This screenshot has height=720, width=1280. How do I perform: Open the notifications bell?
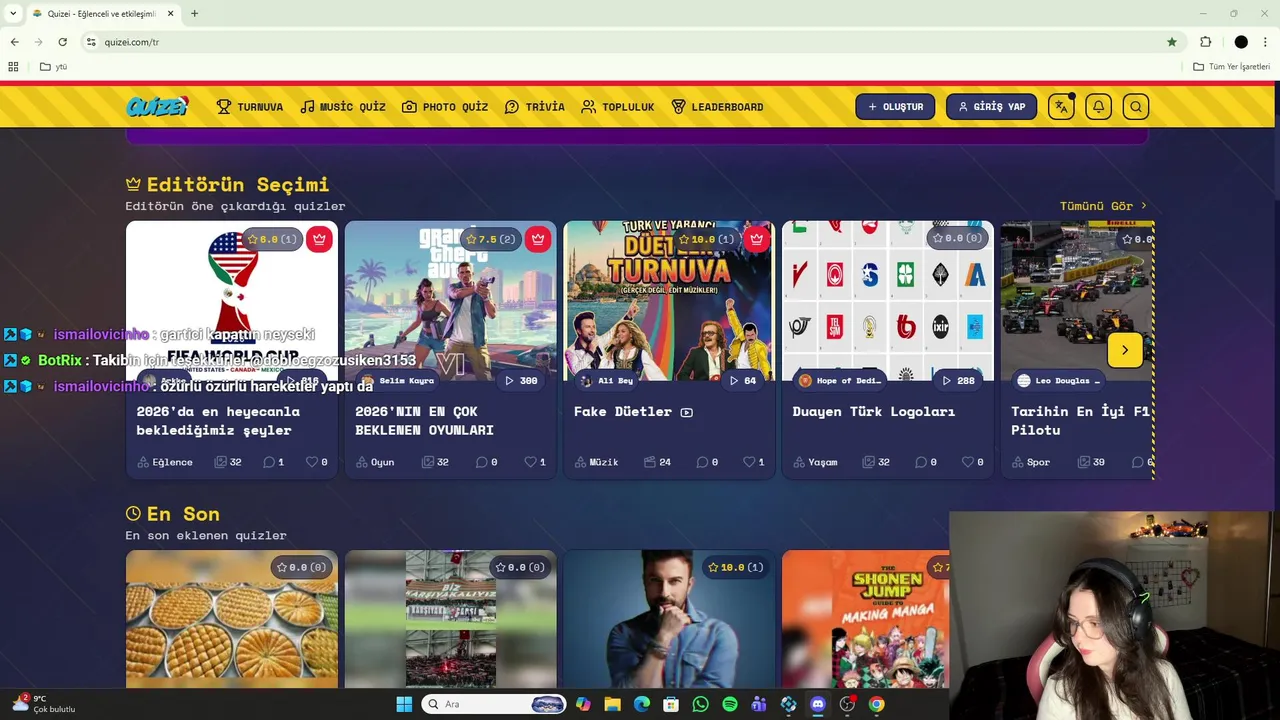[x=1098, y=106]
